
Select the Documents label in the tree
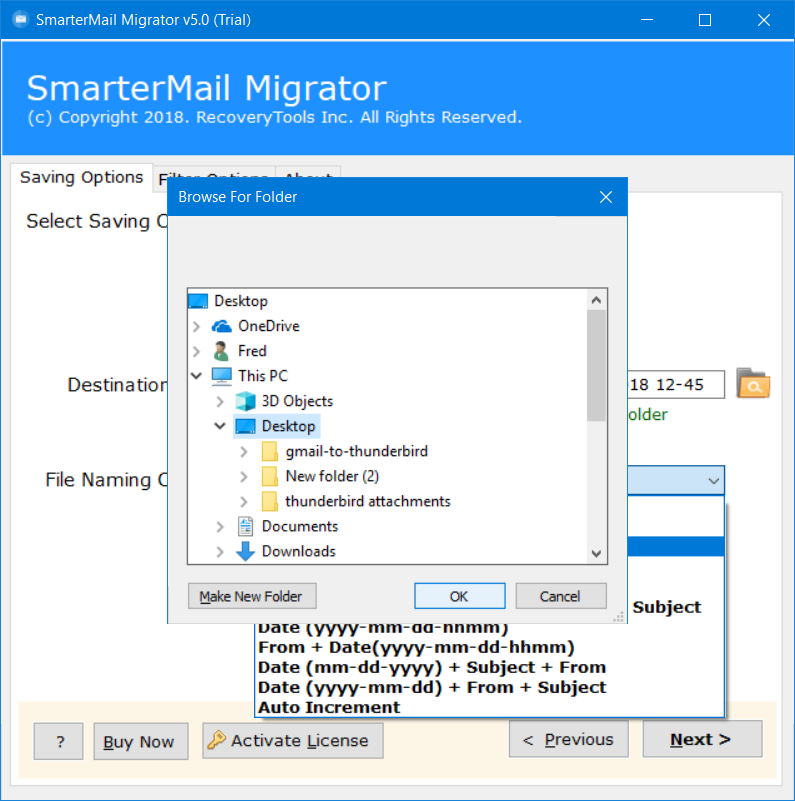(x=300, y=526)
